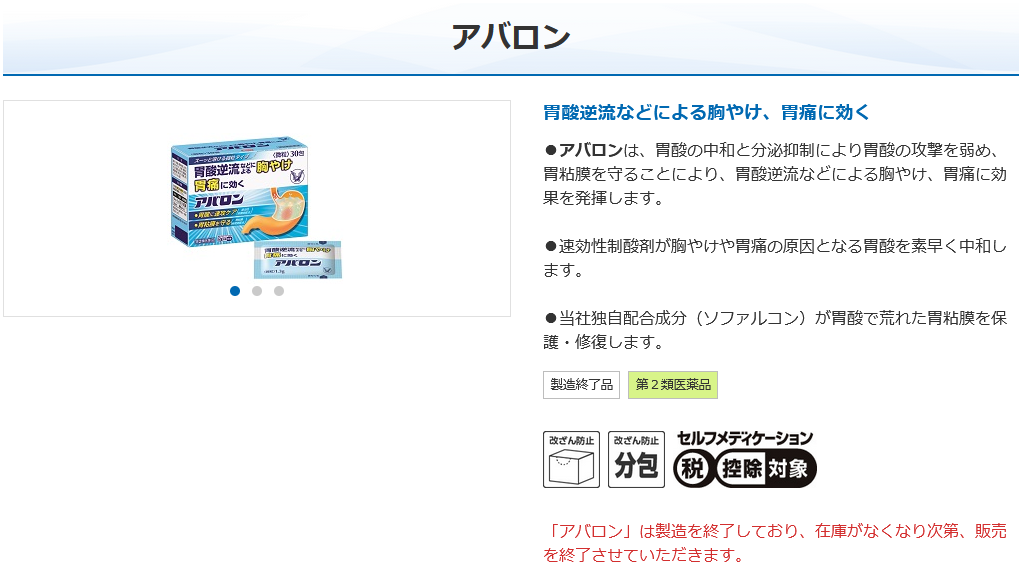
Task: Click the red 製造を終了 notice text
Action: click(775, 543)
